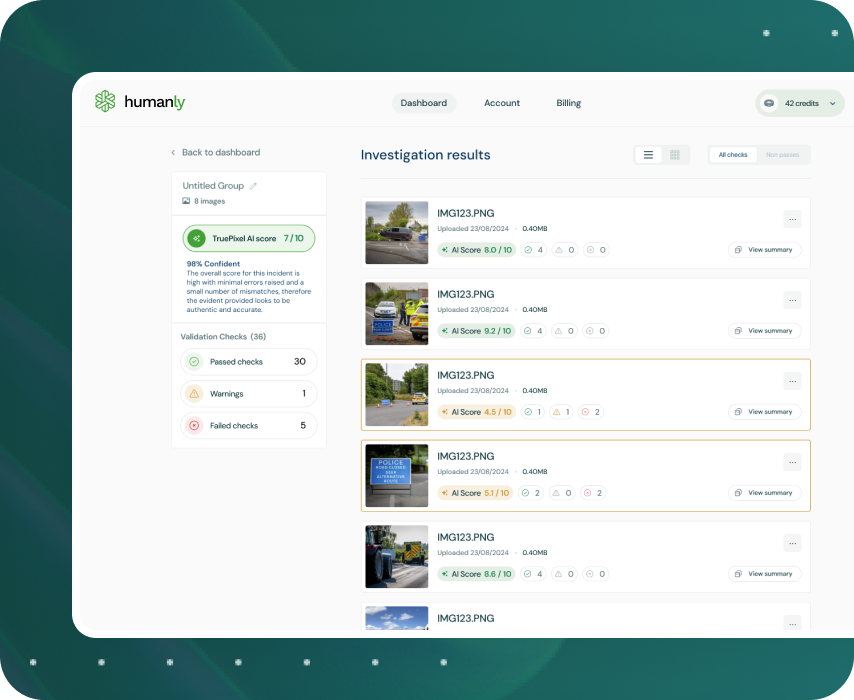Select the All checks filter button
This screenshot has width=854, height=700.
click(x=733, y=155)
